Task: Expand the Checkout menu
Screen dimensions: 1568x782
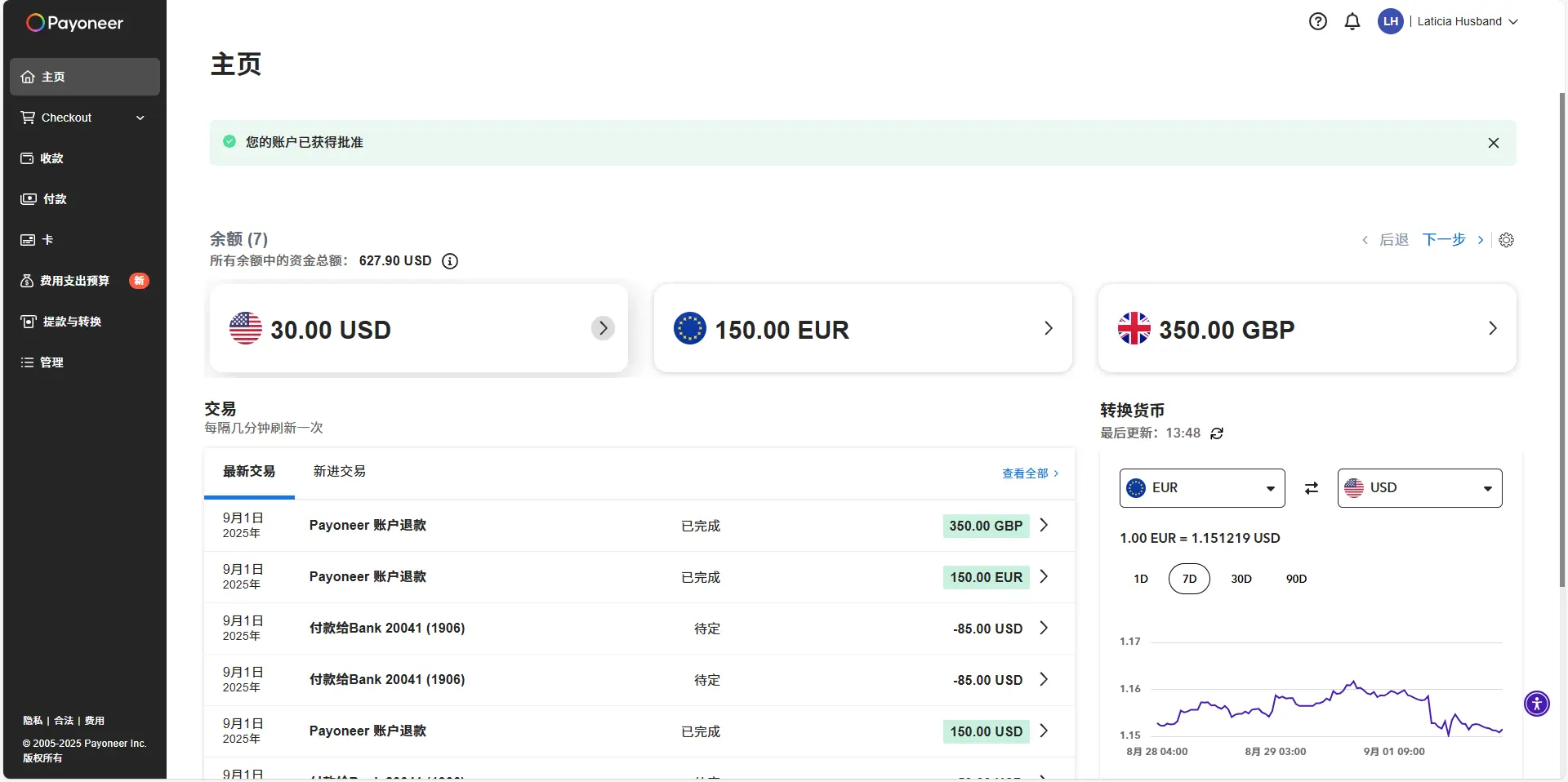Action: pyautogui.click(x=85, y=118)
